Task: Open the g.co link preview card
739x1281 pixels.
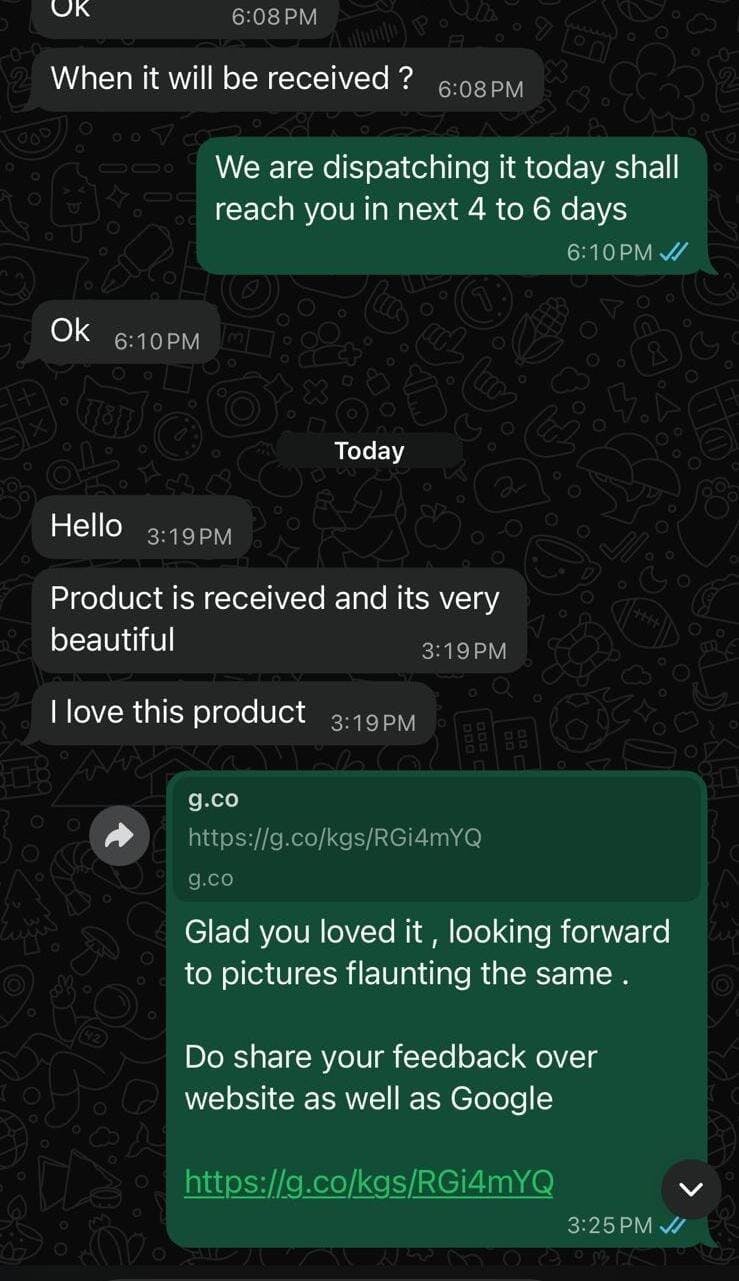Action: 436,838
